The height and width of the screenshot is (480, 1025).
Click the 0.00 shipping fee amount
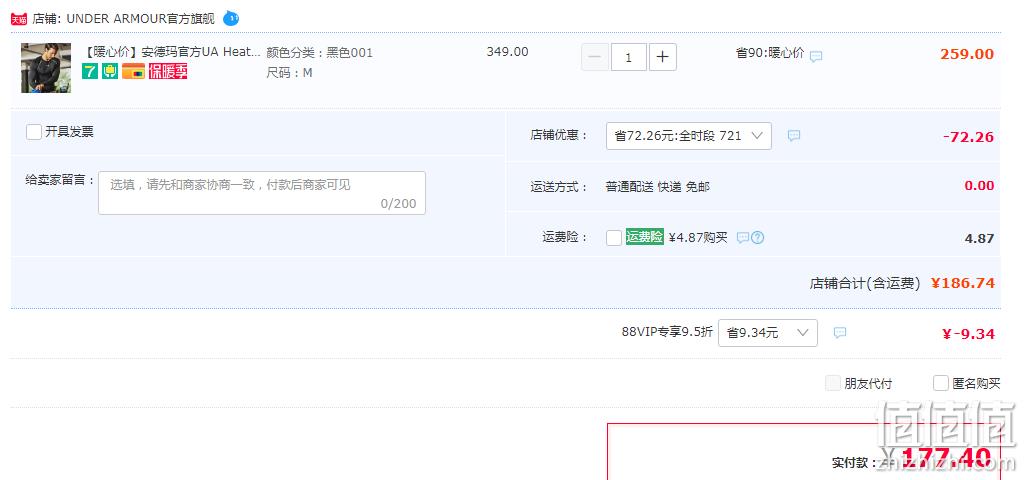pos(979,186)
